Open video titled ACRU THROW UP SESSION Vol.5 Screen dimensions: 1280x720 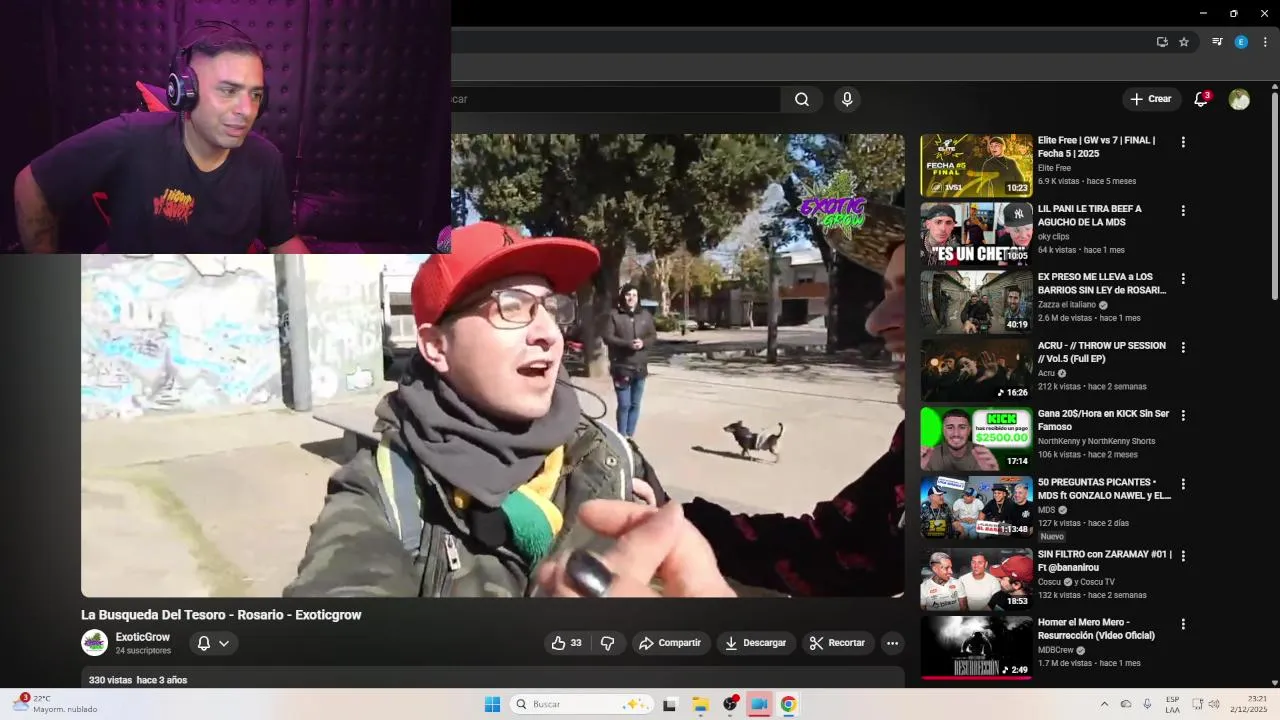pos(1101,352)
